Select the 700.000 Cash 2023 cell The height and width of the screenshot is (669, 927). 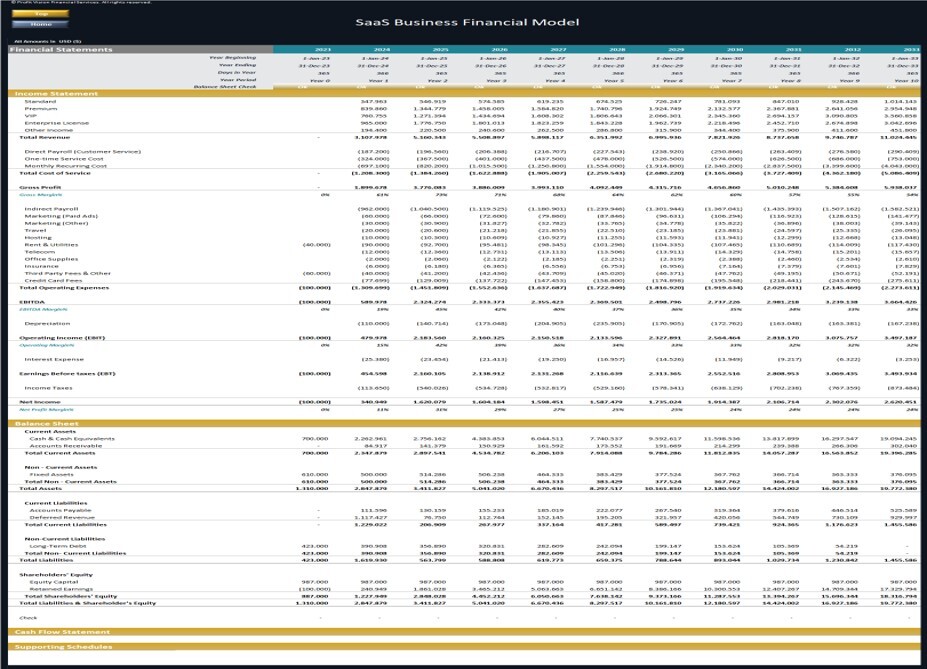(315, 439)
